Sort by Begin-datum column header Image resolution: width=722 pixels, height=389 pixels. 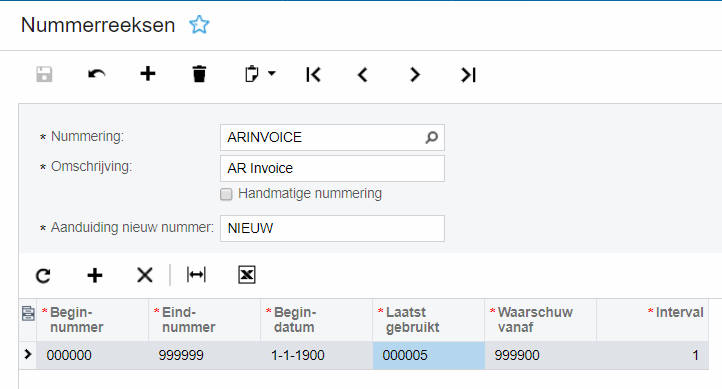coord(316,320)
